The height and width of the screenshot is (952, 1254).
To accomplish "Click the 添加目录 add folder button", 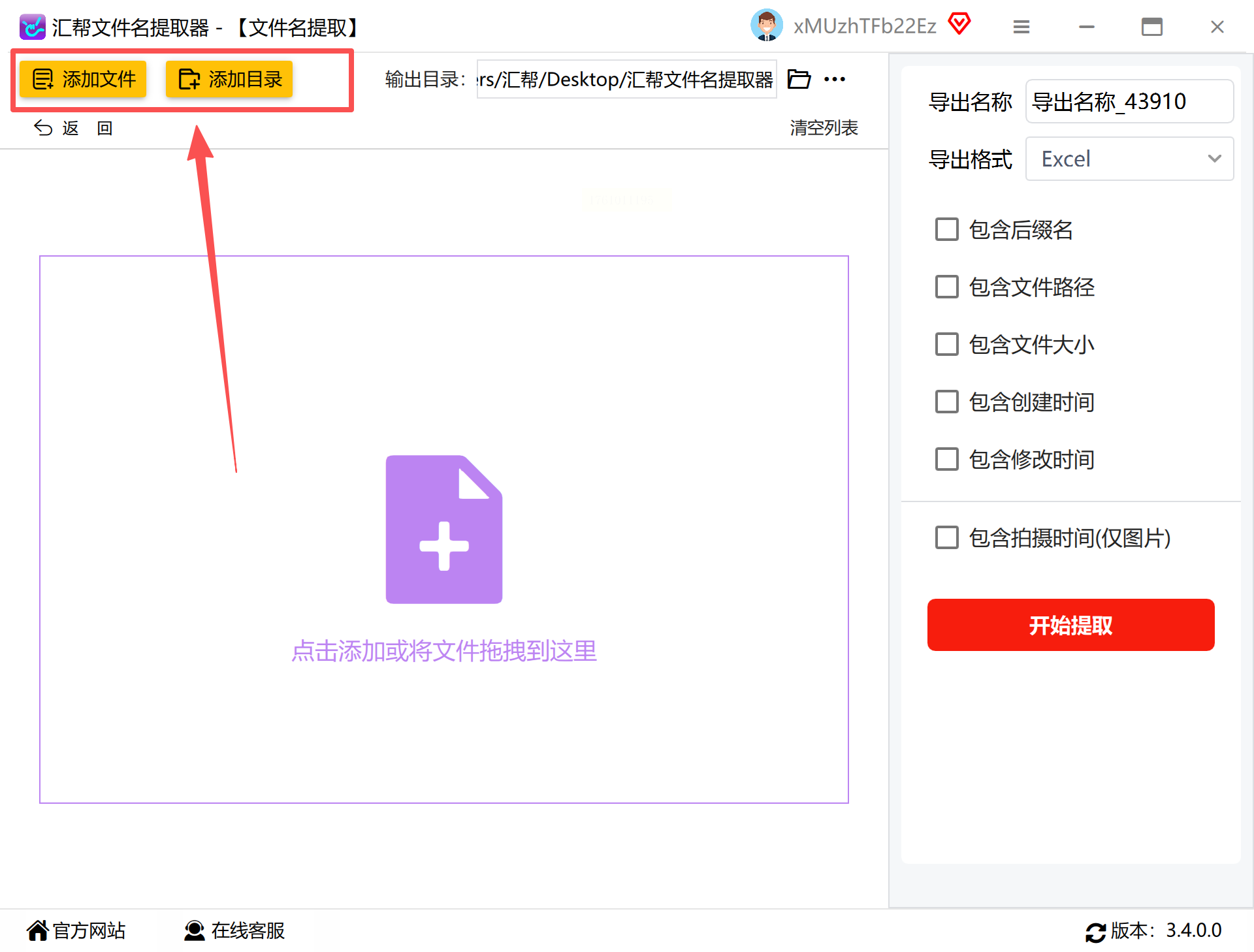I will (x=229, y=79).
